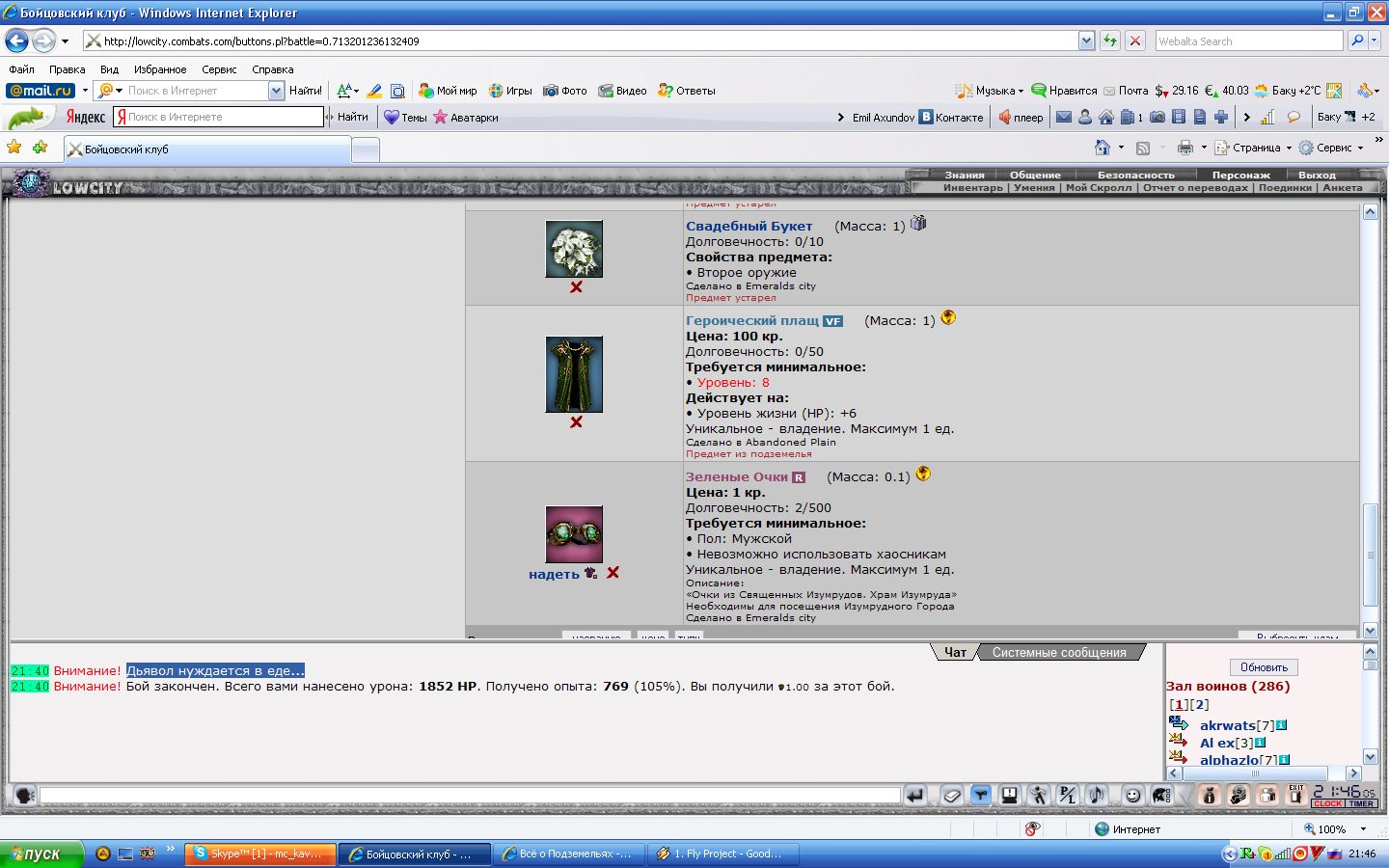This screenshot has height=868, width=1389.
Task: Click the enter/send message arrow icon in chat bar
Action: [914, 796]
